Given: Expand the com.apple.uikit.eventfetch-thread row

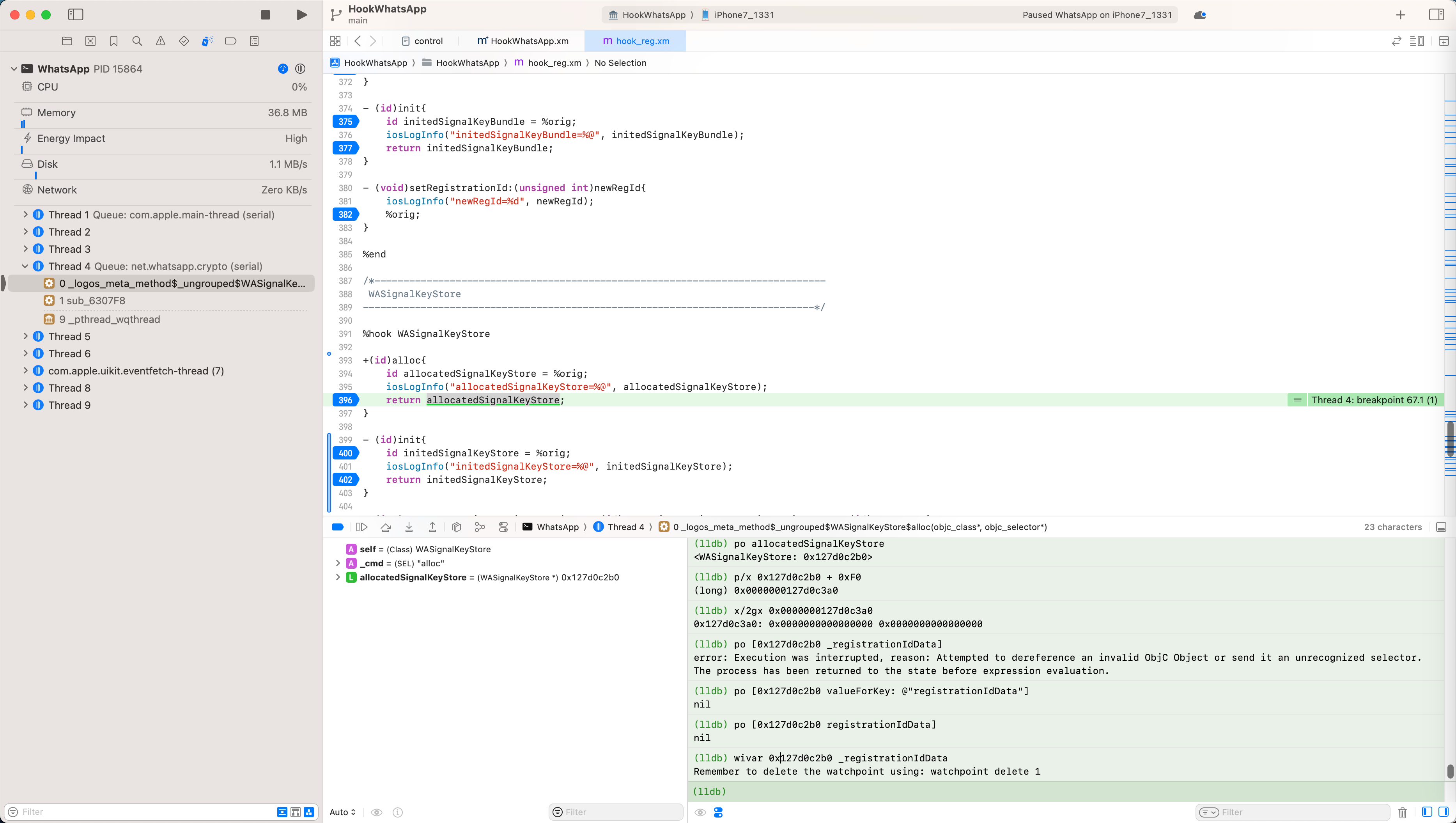Looking at the screenshot, I should point(25,371).
